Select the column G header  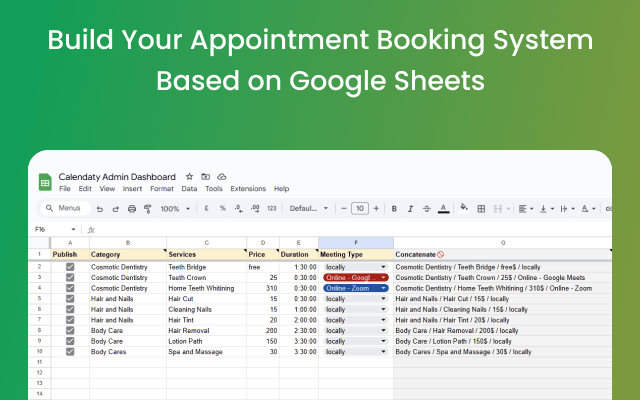point(503,243)
